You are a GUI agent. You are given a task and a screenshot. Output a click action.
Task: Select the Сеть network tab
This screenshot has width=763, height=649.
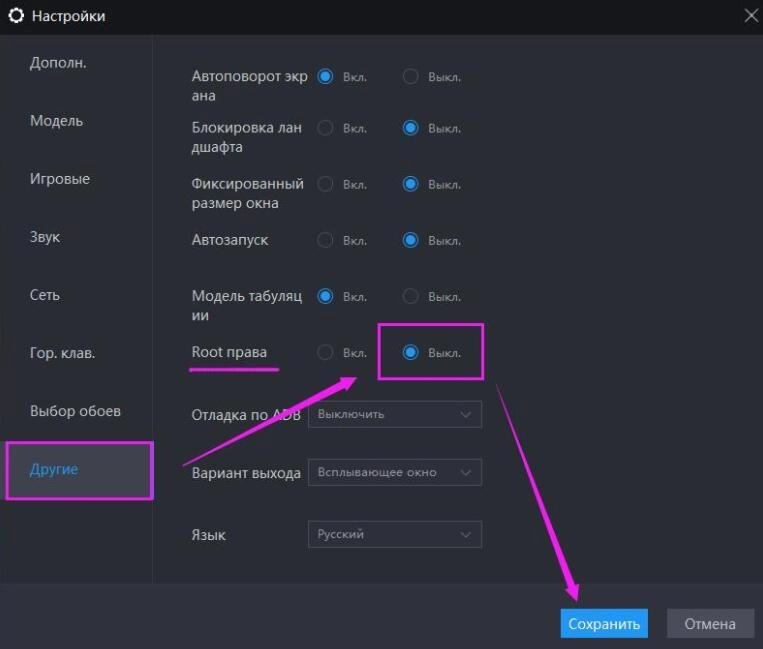[x=45, y=295]
